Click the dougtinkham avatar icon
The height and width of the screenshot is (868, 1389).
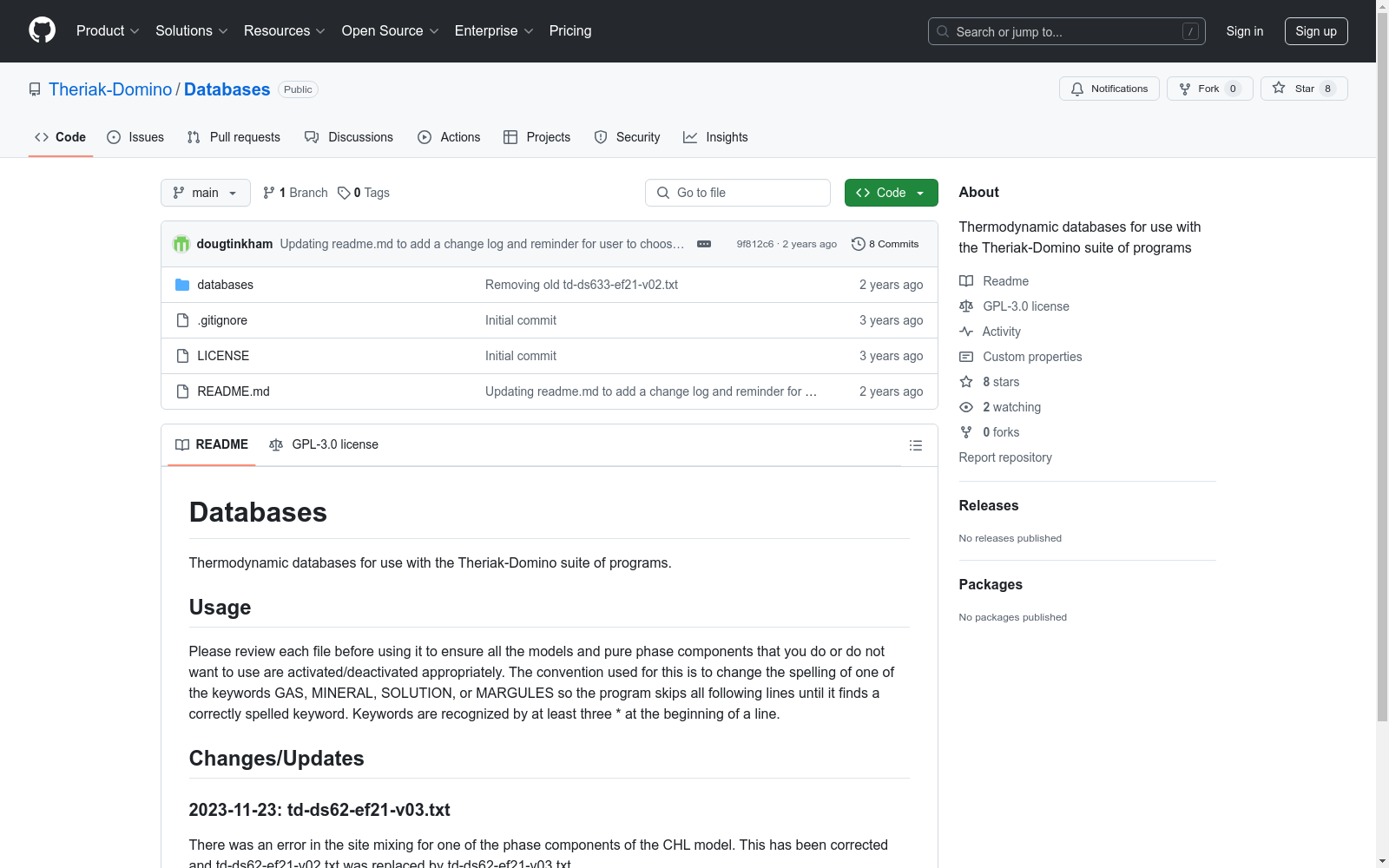click(x=181, y=244)
